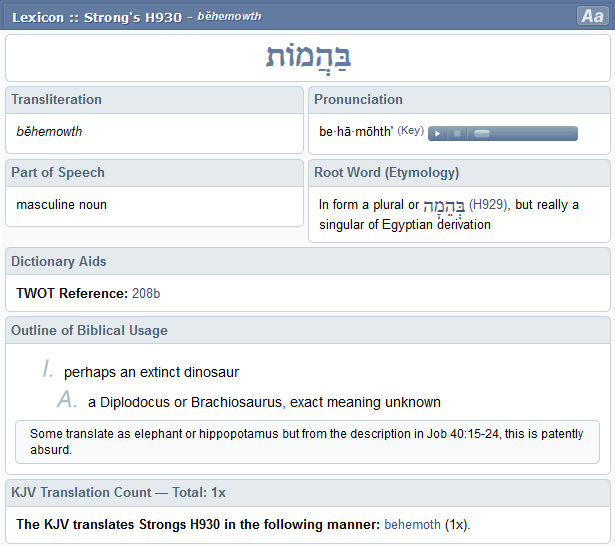Image resolution: width=615 pixels, height=546 pixels.
Task: Click the KJV Translation Count header
Action: coord(118,492)
